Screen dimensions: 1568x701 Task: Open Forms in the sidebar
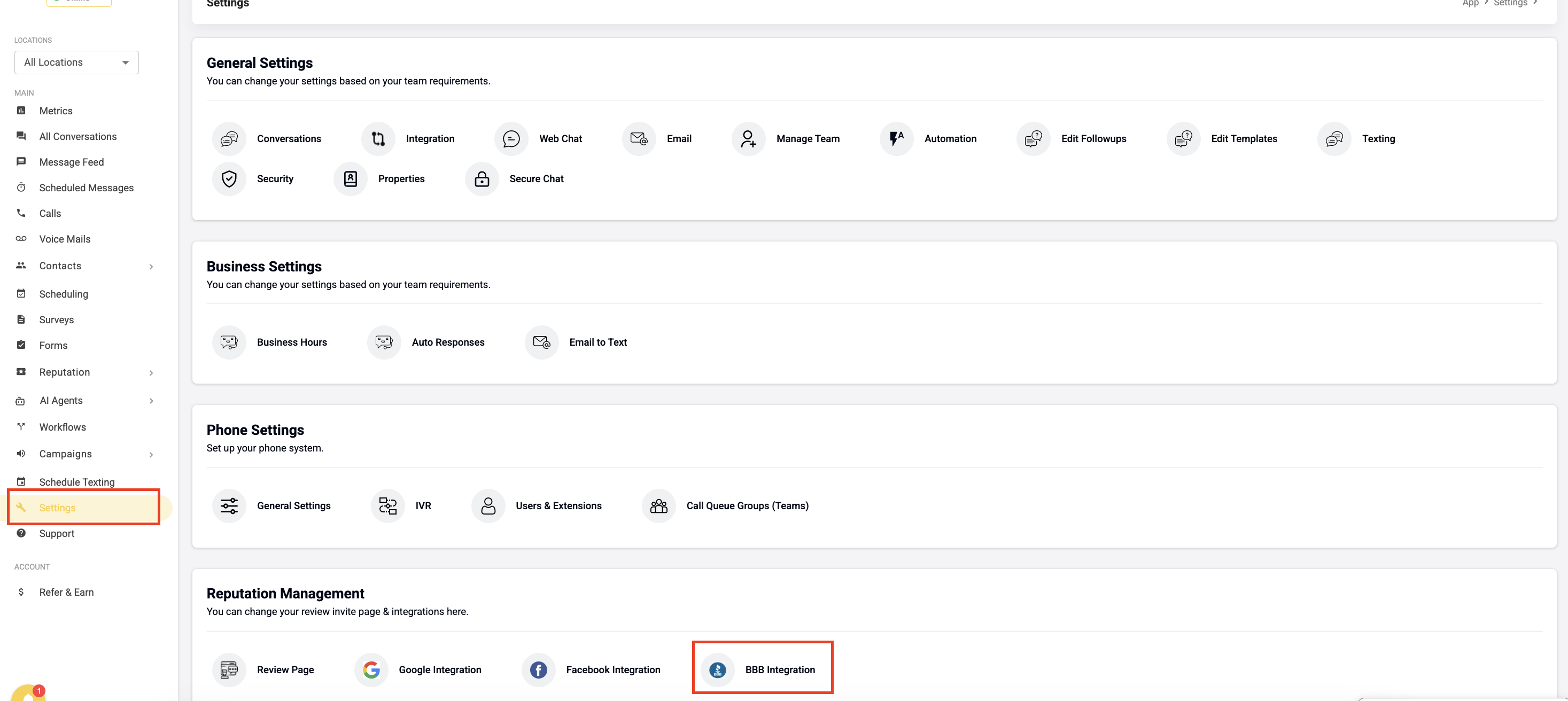tap(53, 345)
